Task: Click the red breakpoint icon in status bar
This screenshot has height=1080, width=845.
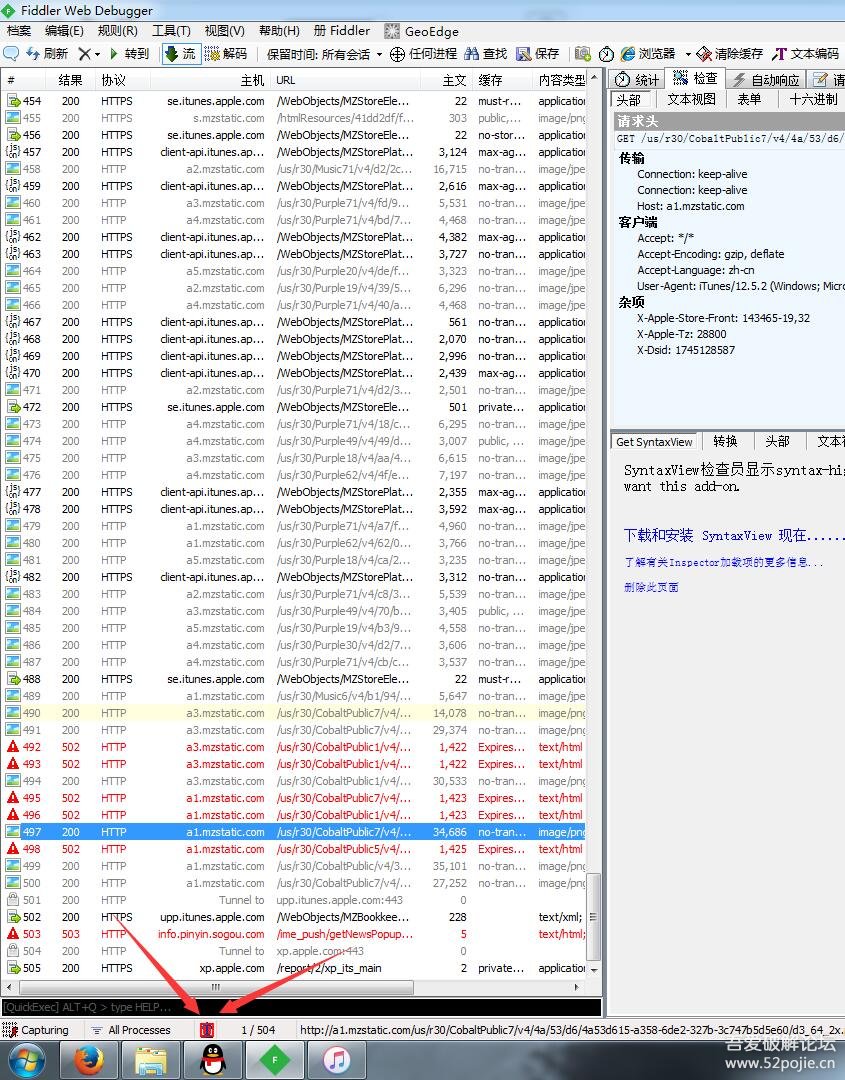Action: tap(207, 1030)
